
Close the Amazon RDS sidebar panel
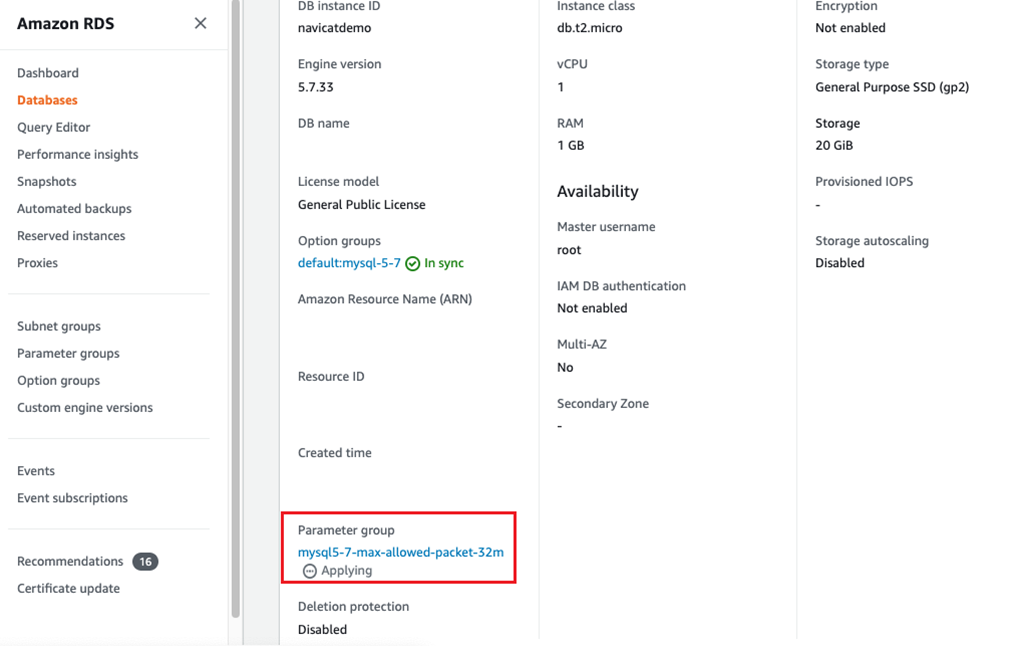tap(200, 23)
